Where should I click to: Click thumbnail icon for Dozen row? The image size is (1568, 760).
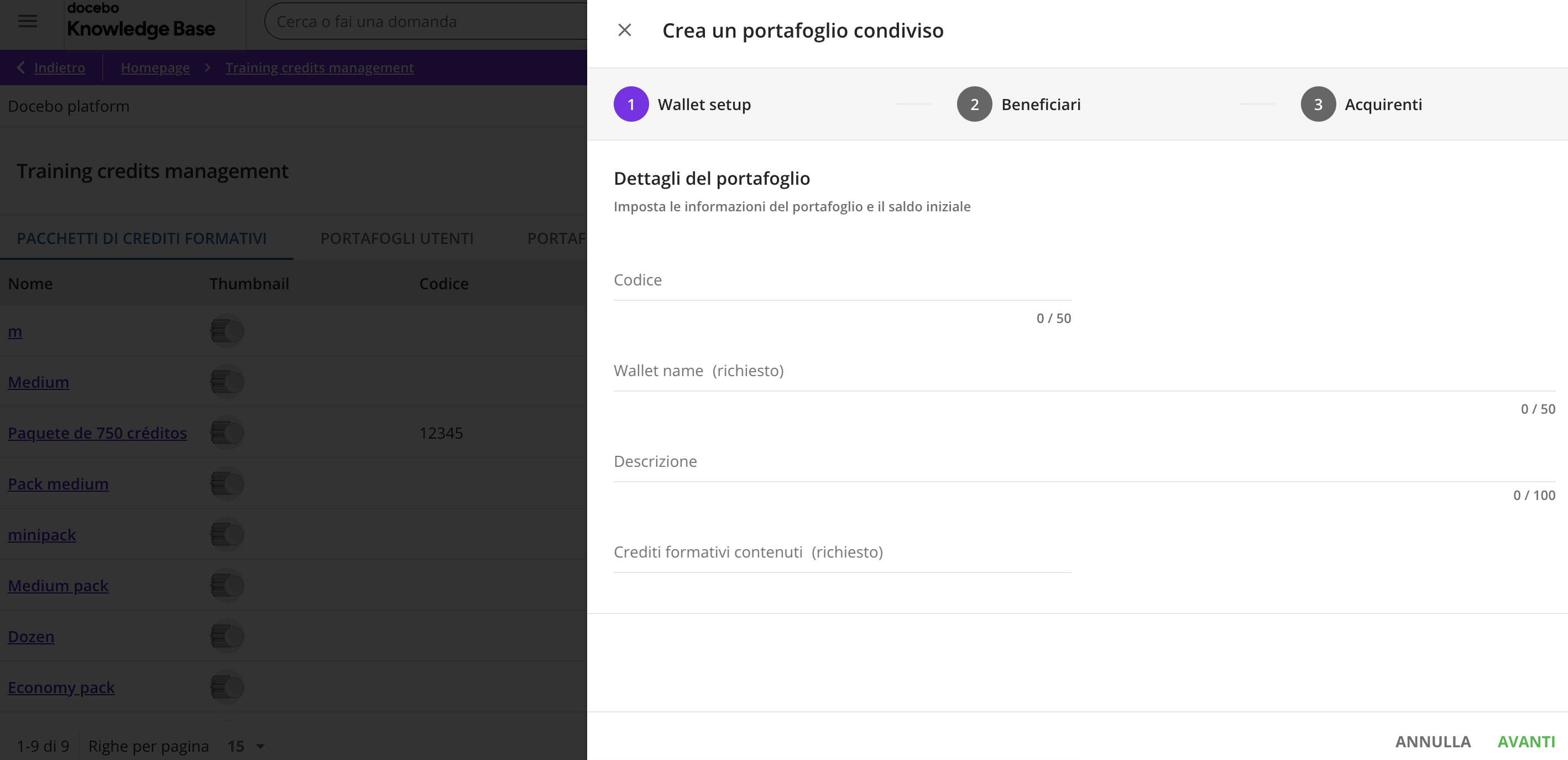pyautogui.click(x=227, y=637)
